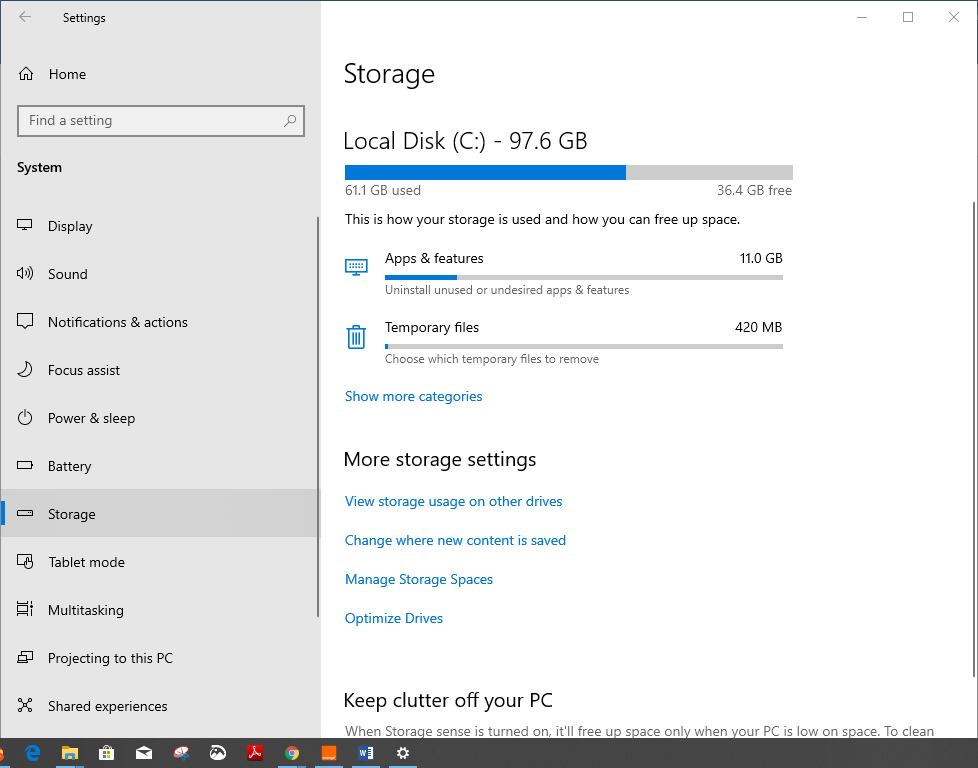Viewport: 978px width, 768px height.
Task: Click View storage usage on other drives
Action: (453, 502)
